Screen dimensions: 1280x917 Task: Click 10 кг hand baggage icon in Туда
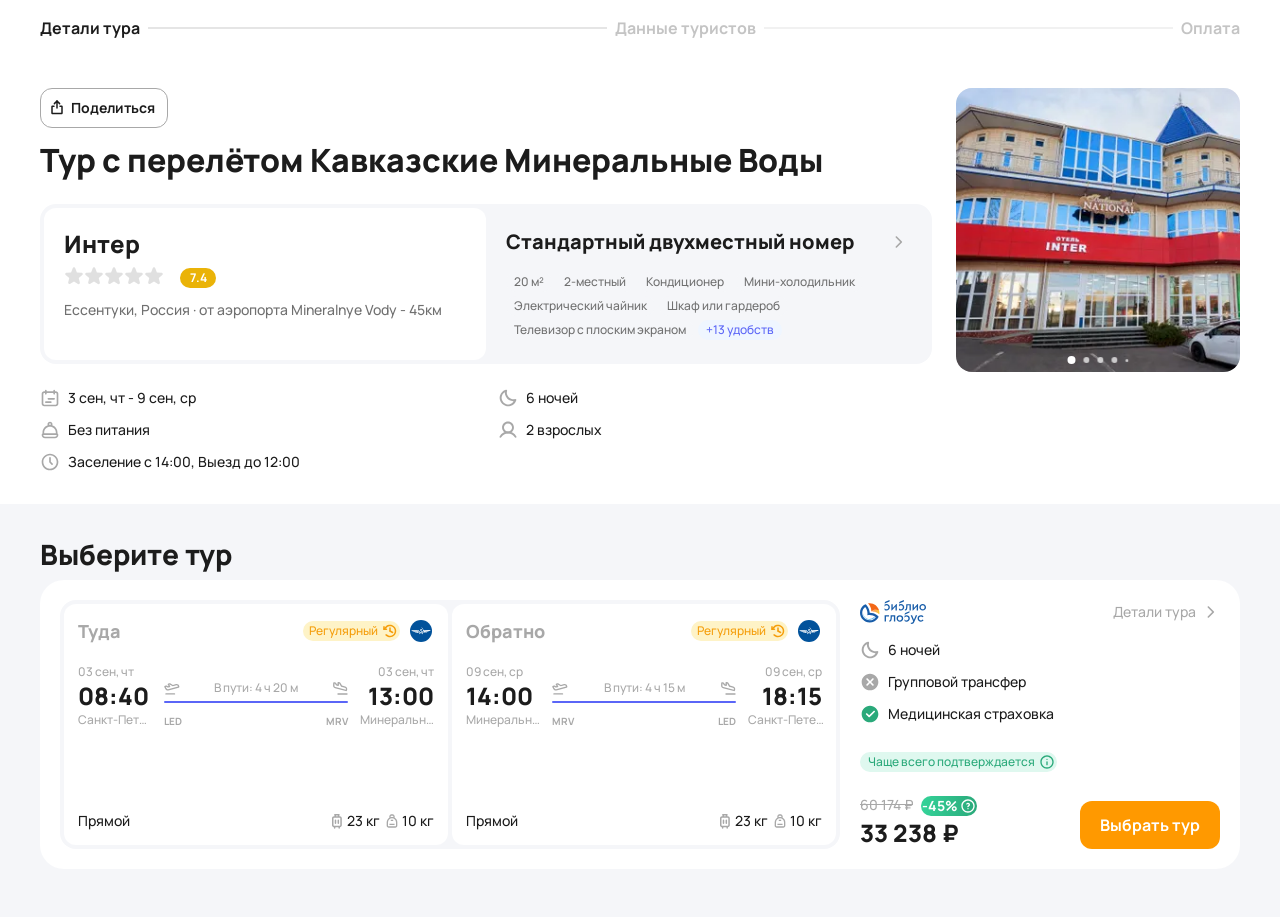(392, 821)
